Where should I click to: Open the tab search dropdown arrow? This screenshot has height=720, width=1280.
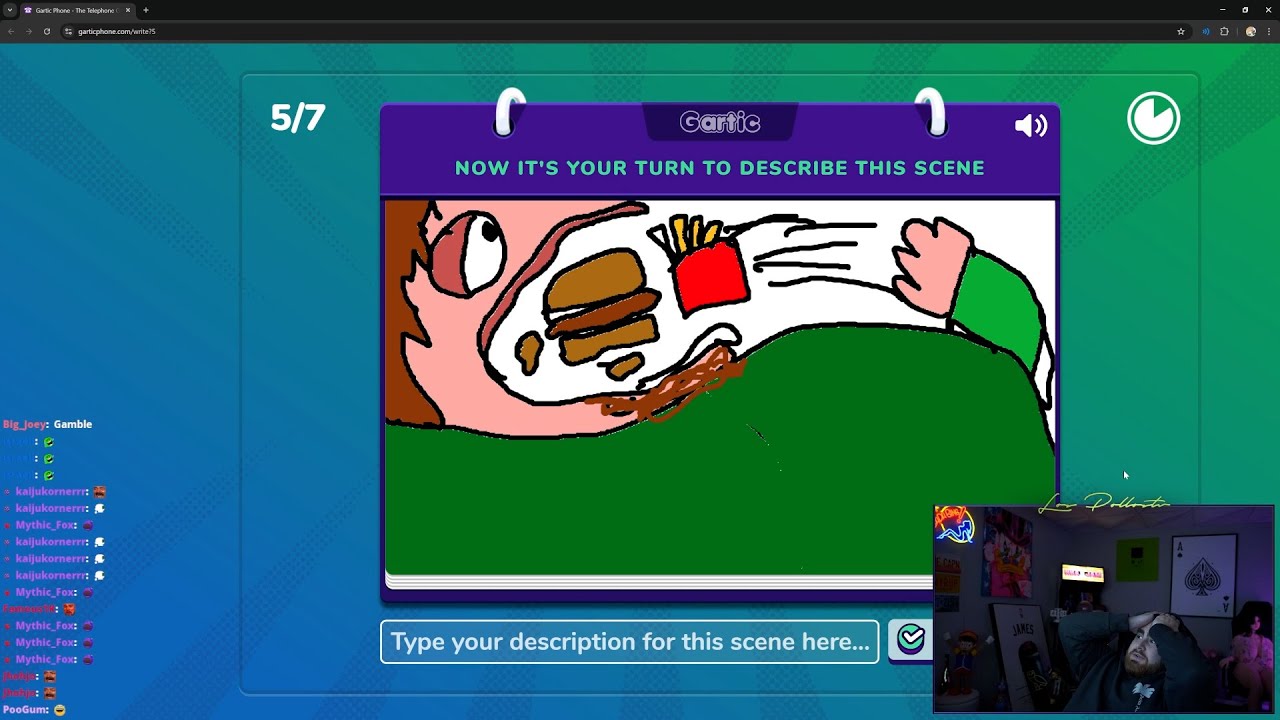point(10,10)
